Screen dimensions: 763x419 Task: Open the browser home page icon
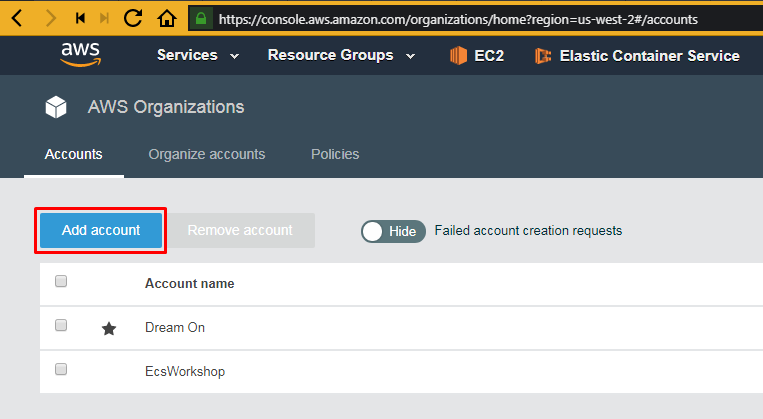tap(166, 18)
